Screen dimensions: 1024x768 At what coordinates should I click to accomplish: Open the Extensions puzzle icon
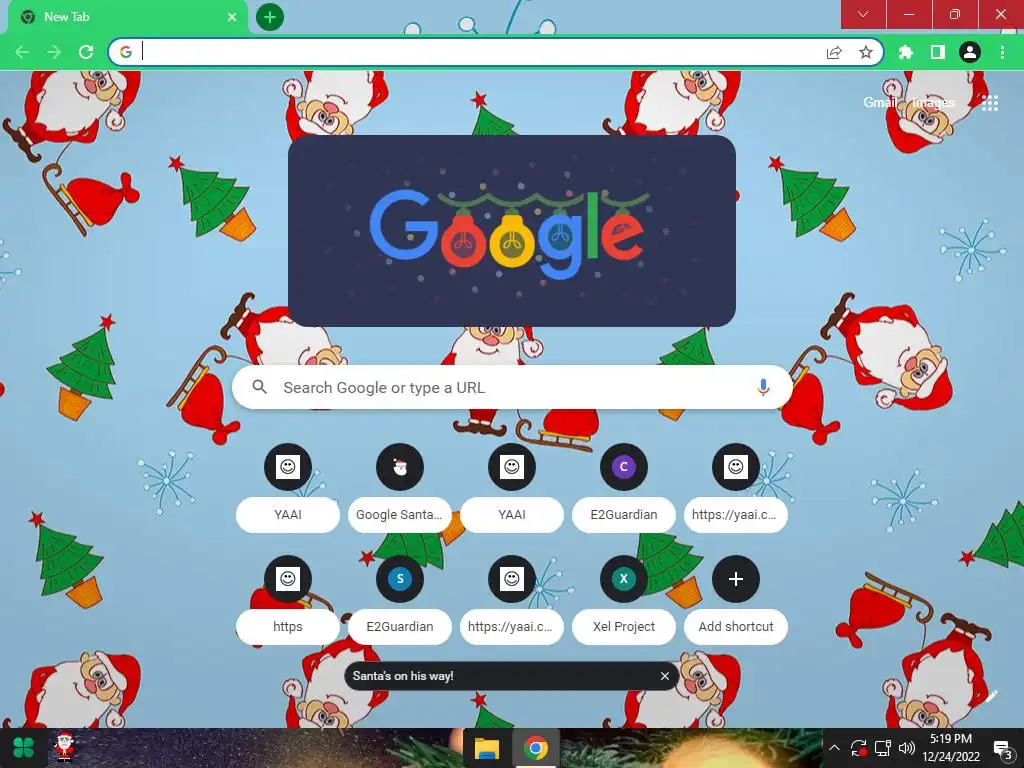906,52
